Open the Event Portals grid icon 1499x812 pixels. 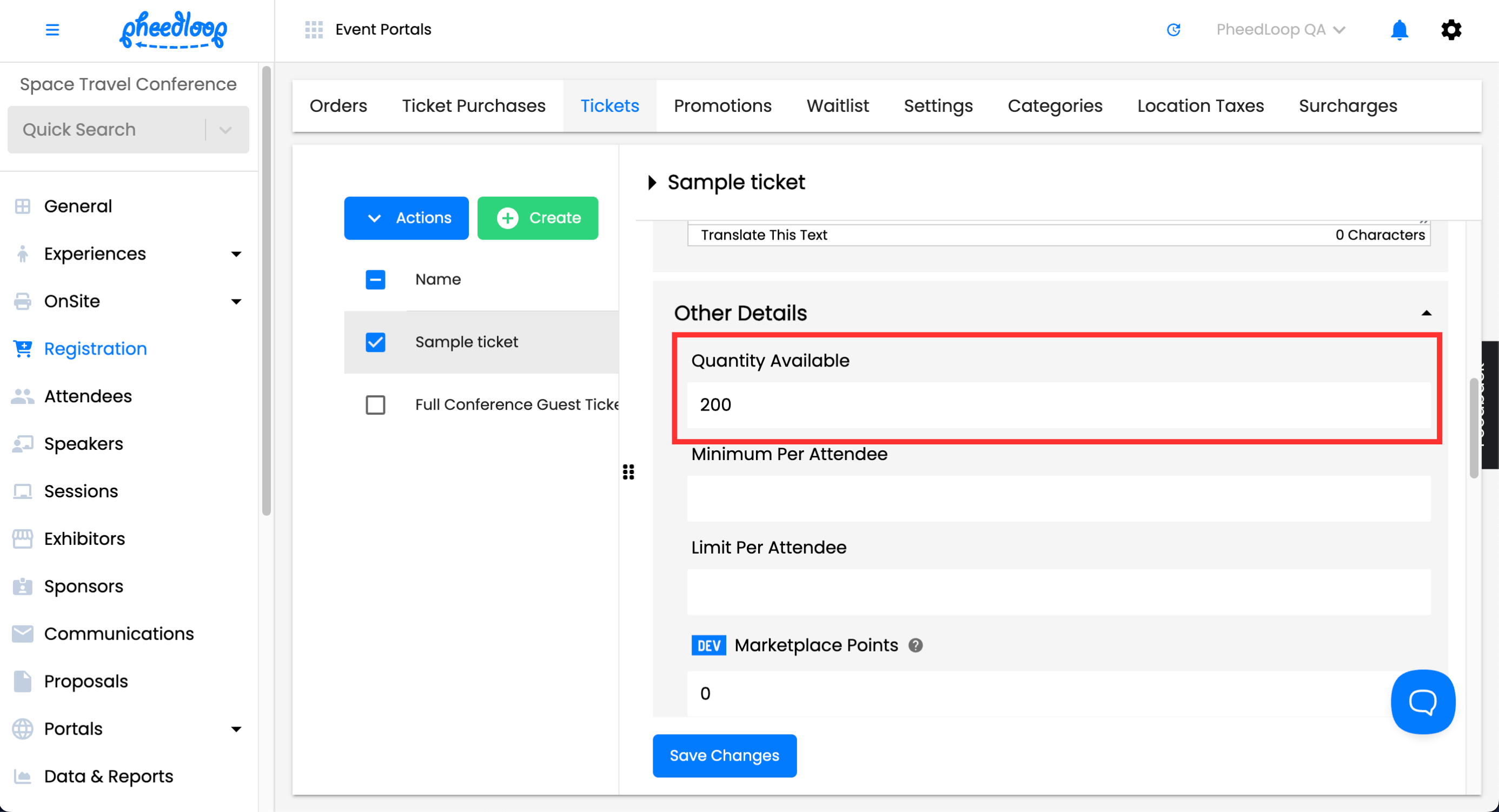point(314,30)
